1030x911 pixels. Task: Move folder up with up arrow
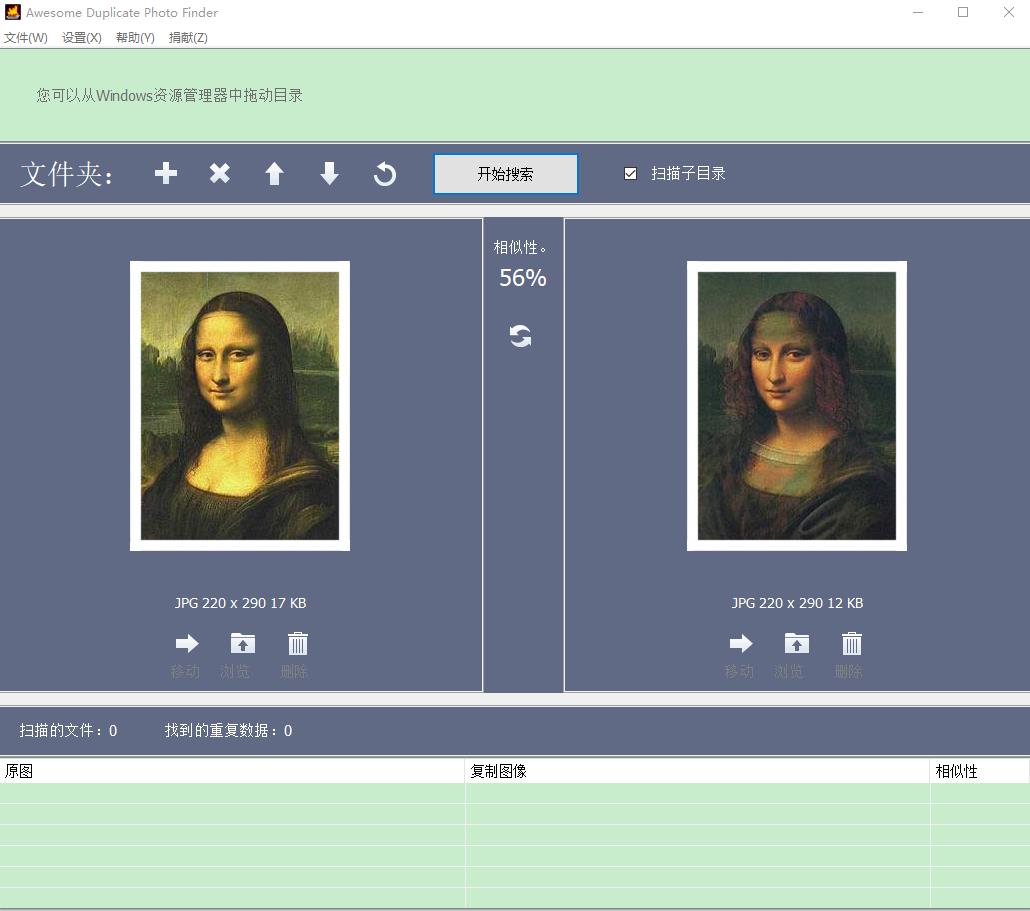point(274,174)
